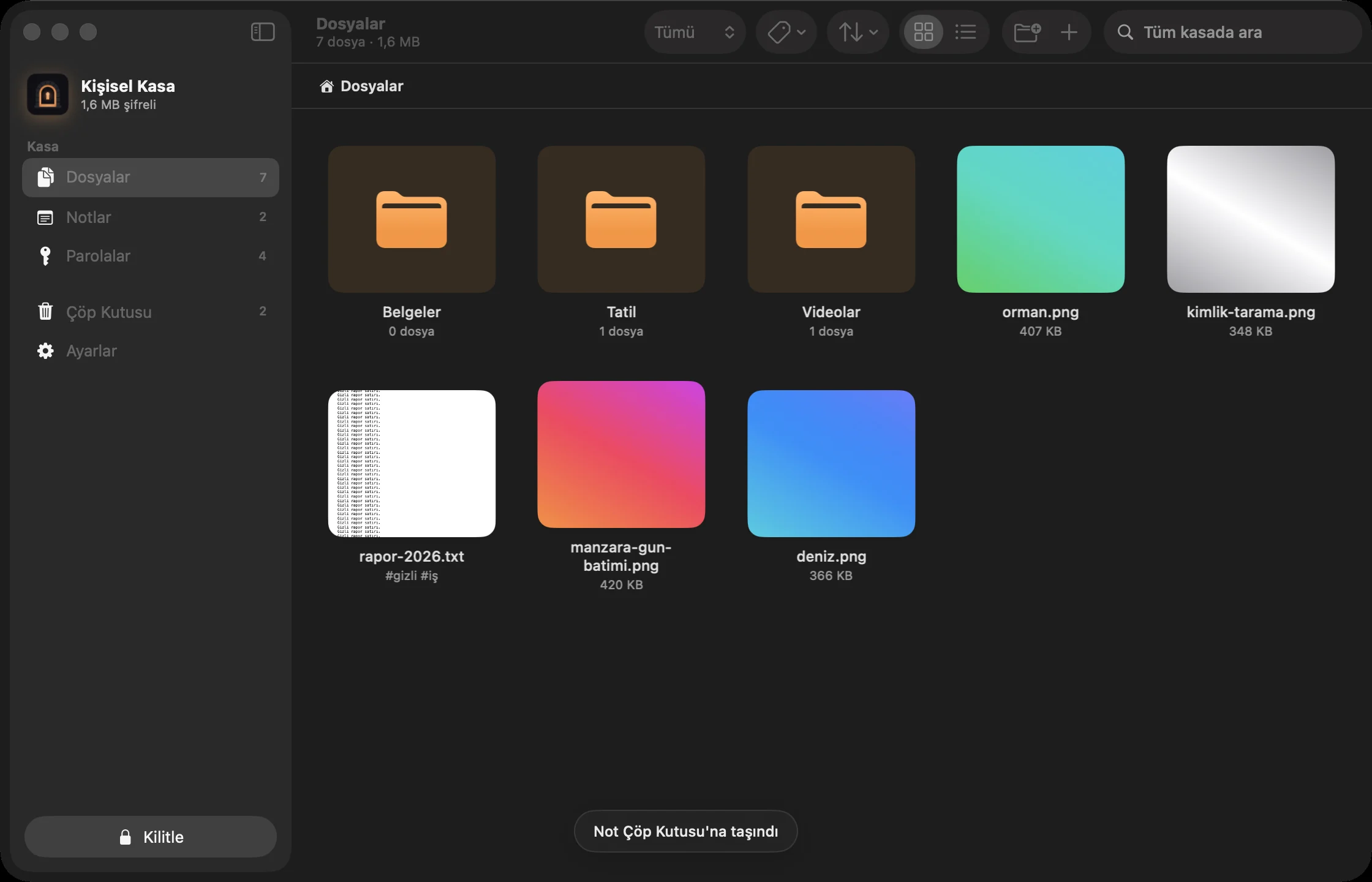Screen dimensions: 1372x882
Task: Select the '7 dosya · 1,6 MB' header text
Action: tap(367, 42)
